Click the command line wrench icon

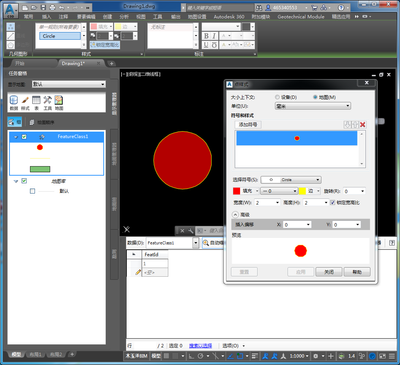pyautogui.click(x=191, y=230)
